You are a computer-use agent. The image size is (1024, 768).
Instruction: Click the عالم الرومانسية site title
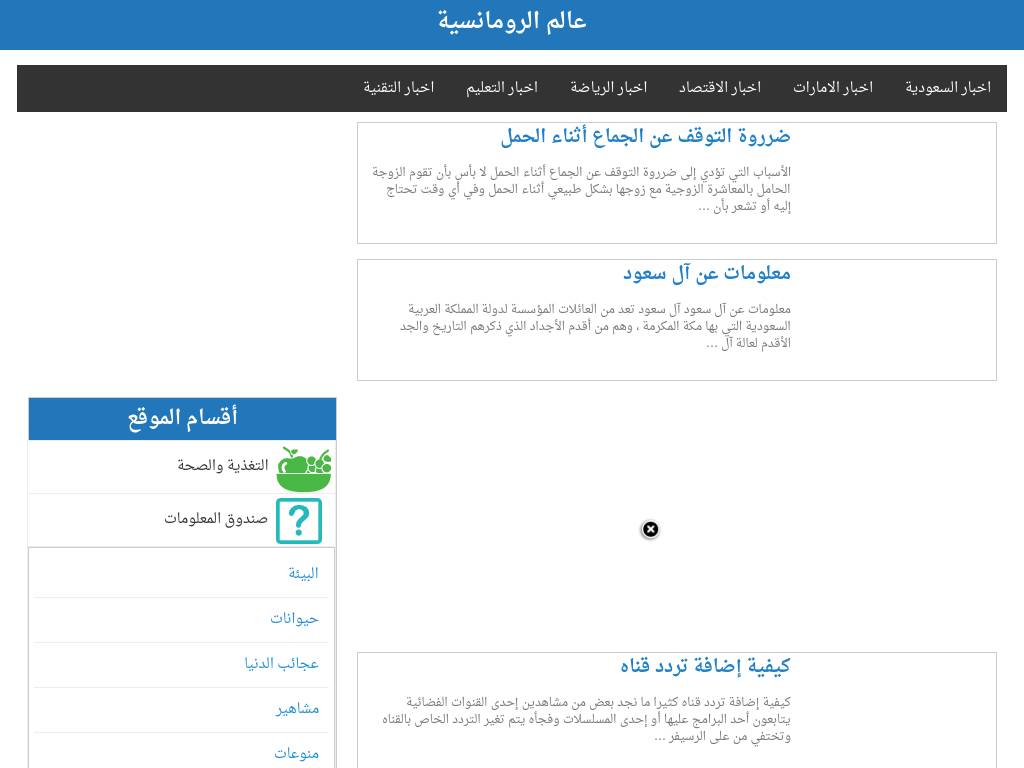click(x=512, y=21)
